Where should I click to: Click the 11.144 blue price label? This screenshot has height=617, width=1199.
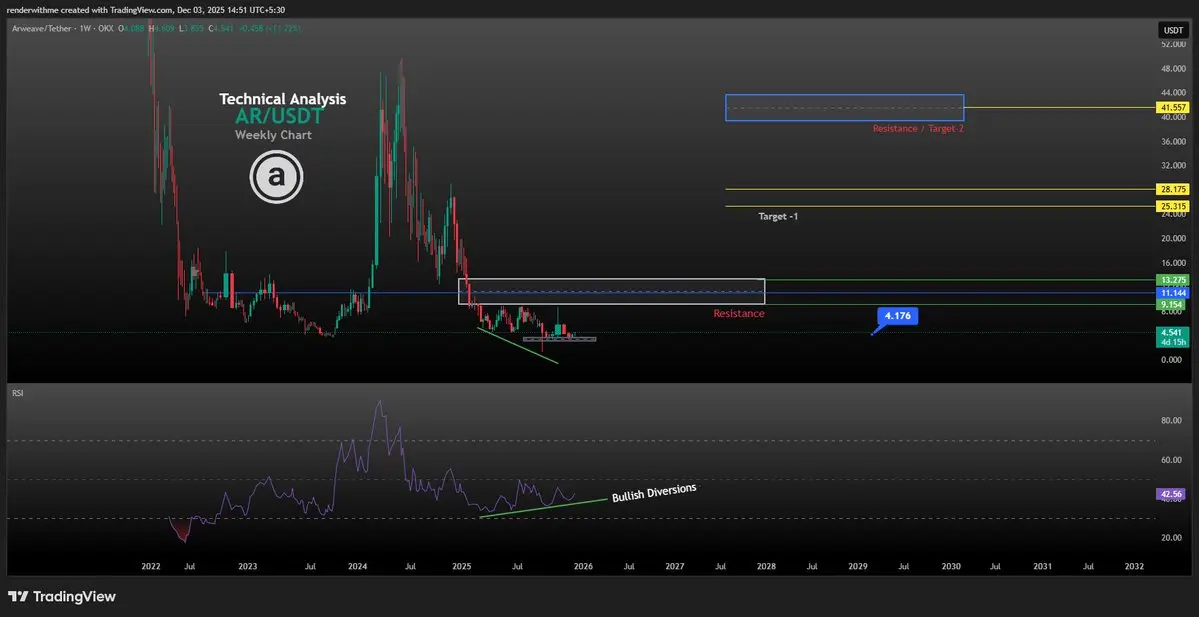(x=1171, y=293)
